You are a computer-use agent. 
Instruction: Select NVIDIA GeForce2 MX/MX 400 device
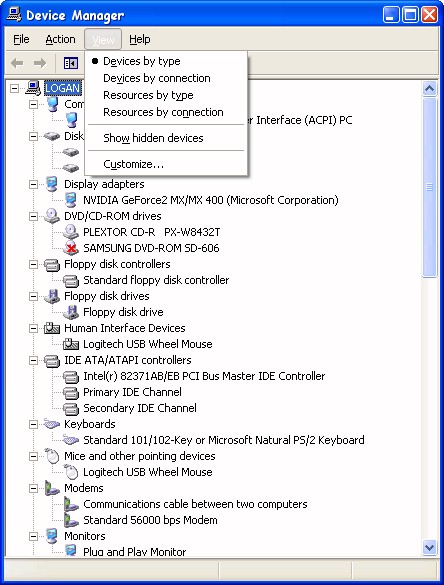pos(210,200)
